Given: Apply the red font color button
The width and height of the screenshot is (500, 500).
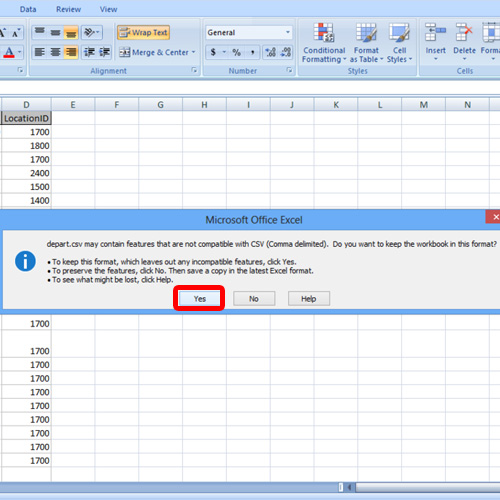Looking at the screenshot, I should click(x=9, y=52).
